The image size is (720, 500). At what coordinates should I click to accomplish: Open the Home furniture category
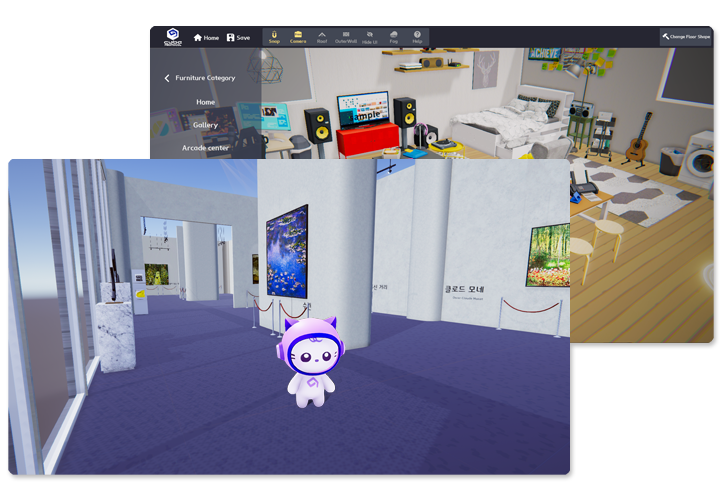tap(205, 102)
